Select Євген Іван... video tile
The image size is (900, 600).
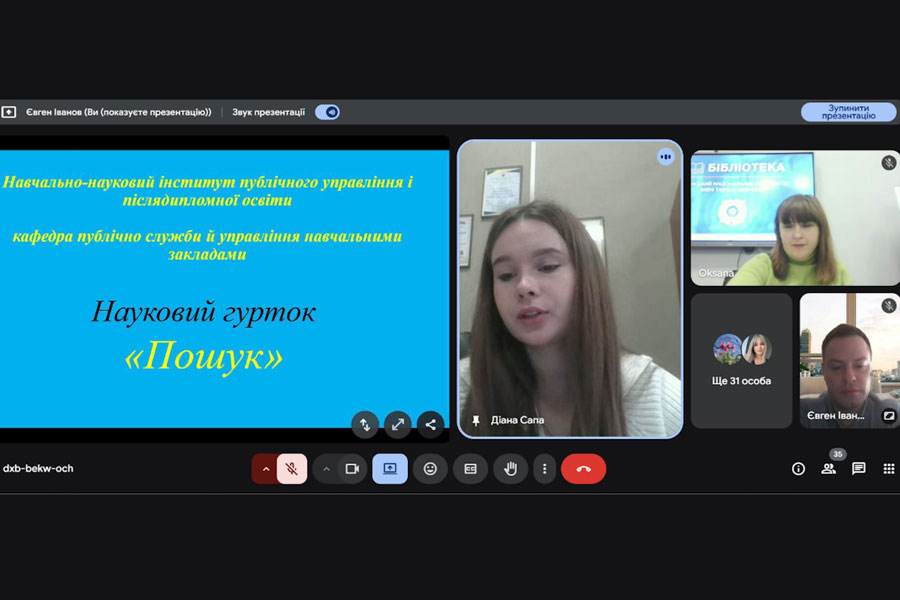click(x=849, y=361)
